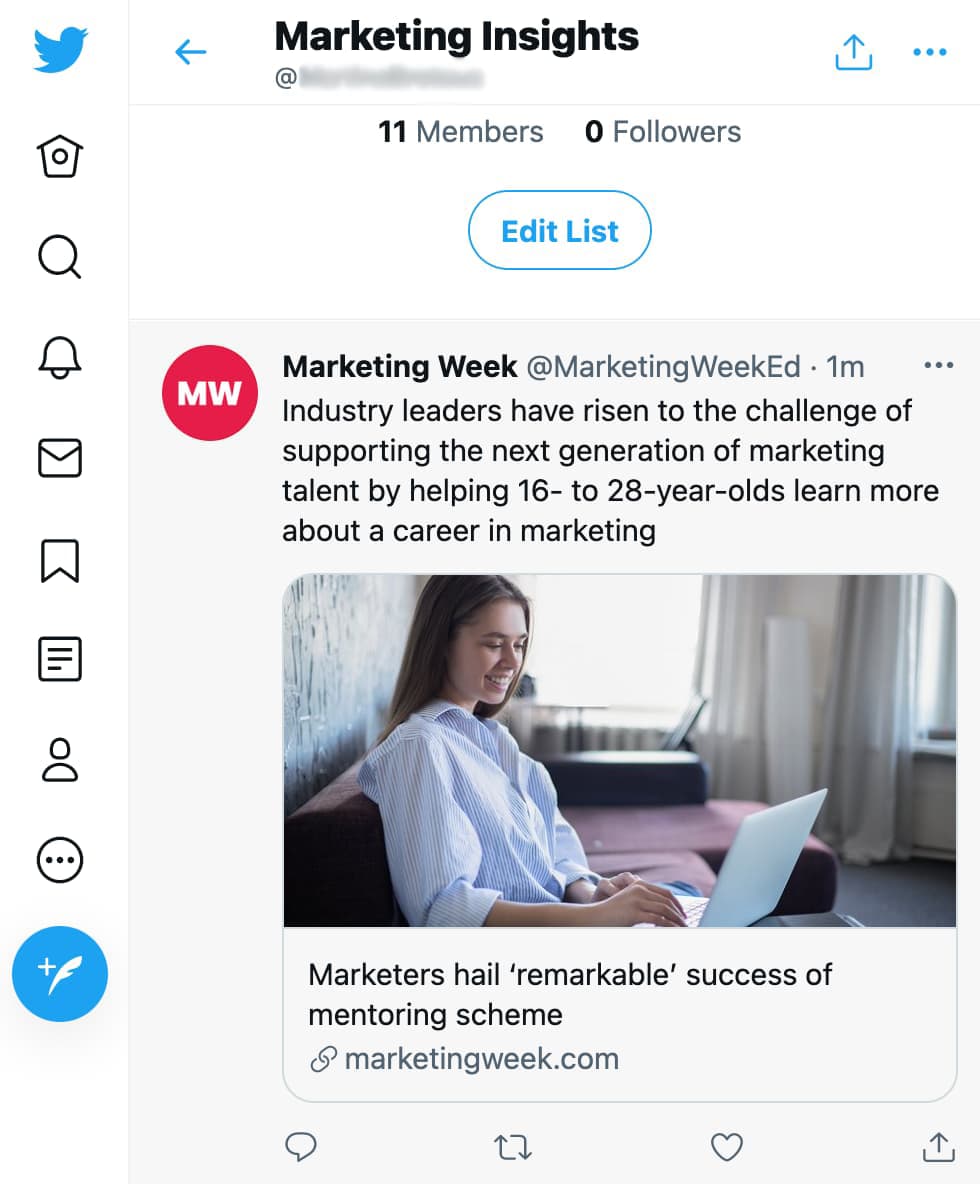Open the Explore search icon

click(x=60, y=257)
